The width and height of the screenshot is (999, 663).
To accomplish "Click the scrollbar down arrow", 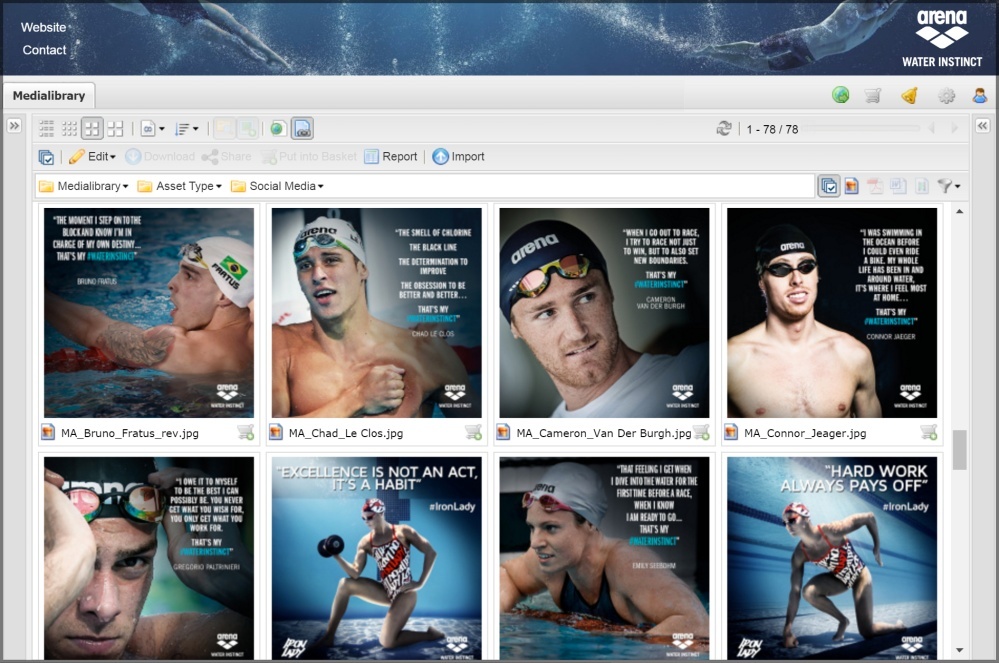I will (x=959, y=650).
